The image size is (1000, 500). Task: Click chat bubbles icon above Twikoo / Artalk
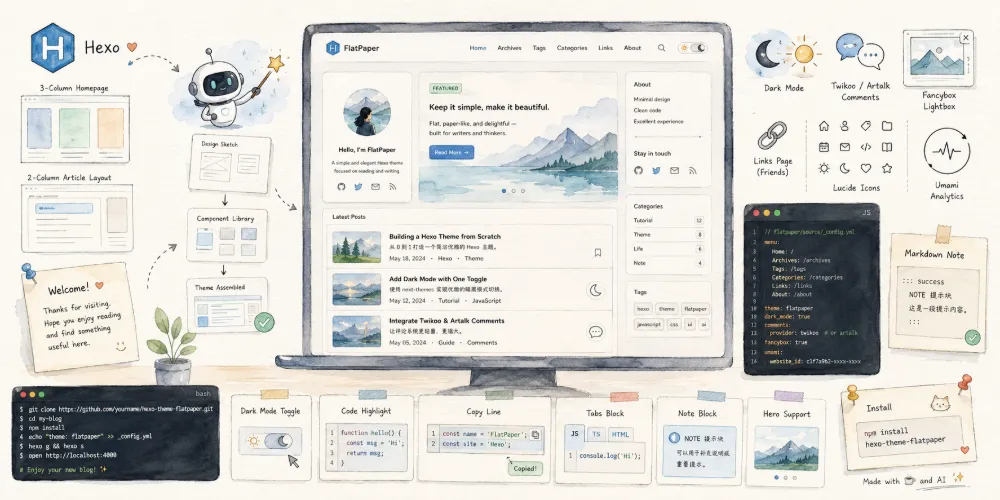[x=860, y=51]
